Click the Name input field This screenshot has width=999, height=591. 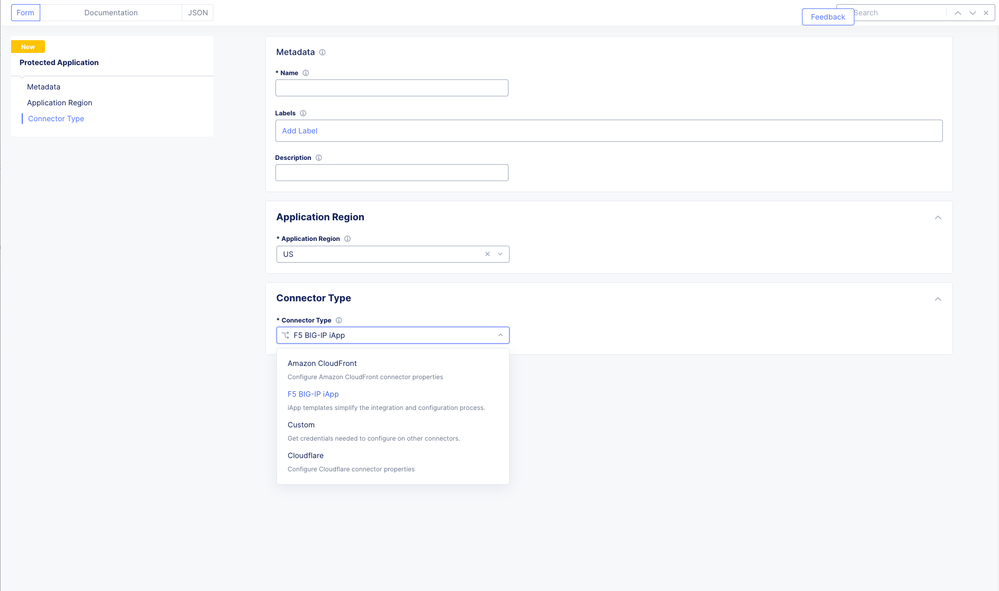click(392, 88)
